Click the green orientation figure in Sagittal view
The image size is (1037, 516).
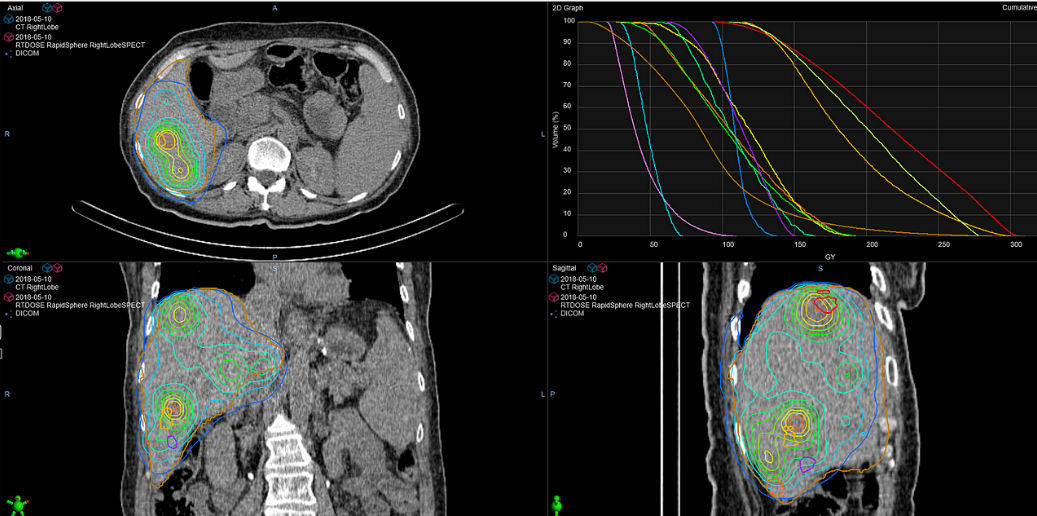click(558, 505)
